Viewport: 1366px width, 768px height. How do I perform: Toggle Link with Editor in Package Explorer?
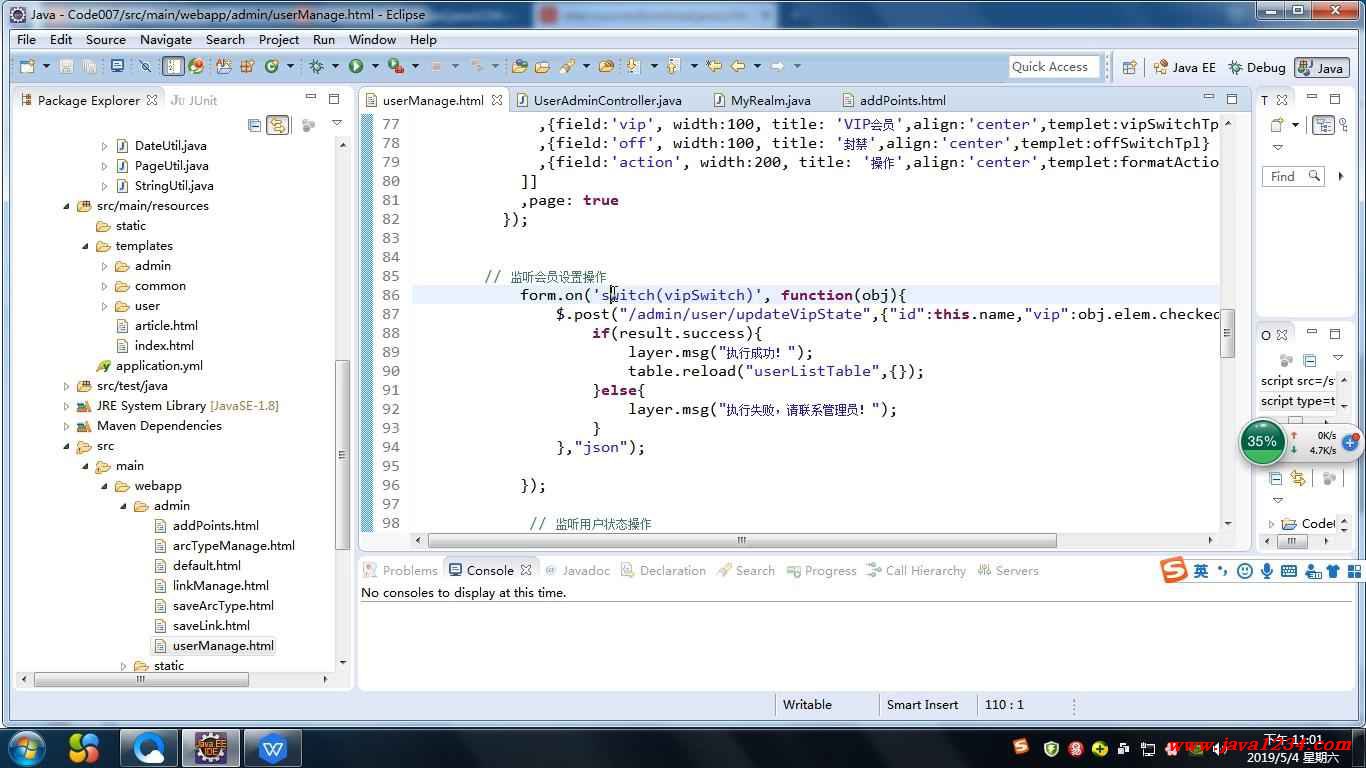[x=277, y=125]
